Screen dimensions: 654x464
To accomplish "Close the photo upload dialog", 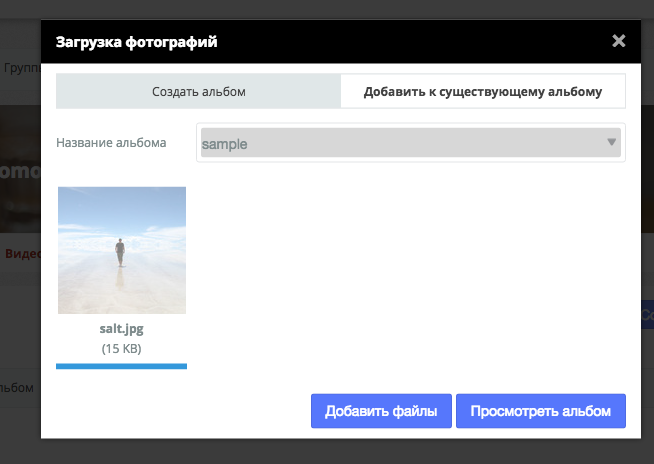I will 619,41.
